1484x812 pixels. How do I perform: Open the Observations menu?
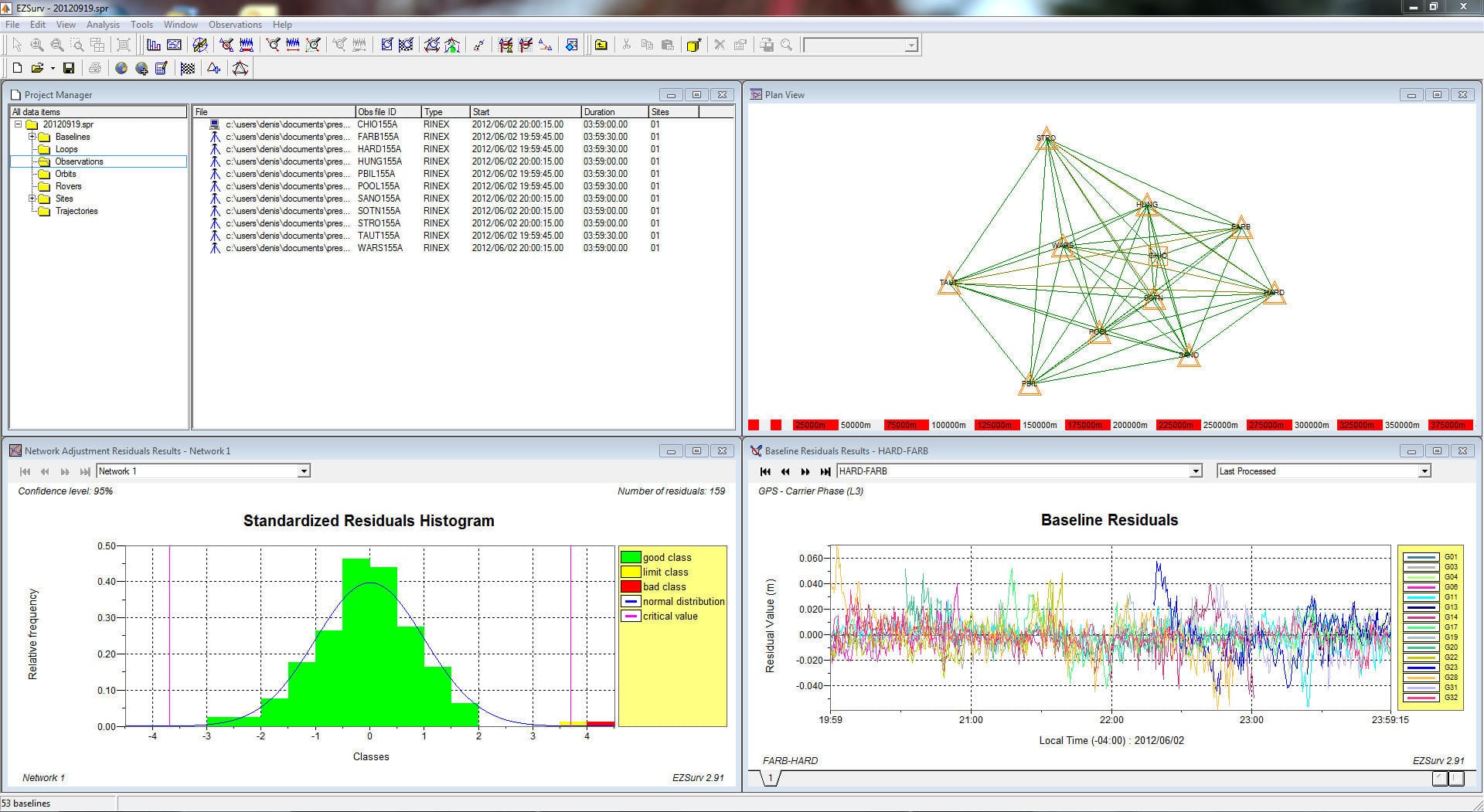(235, 24)
